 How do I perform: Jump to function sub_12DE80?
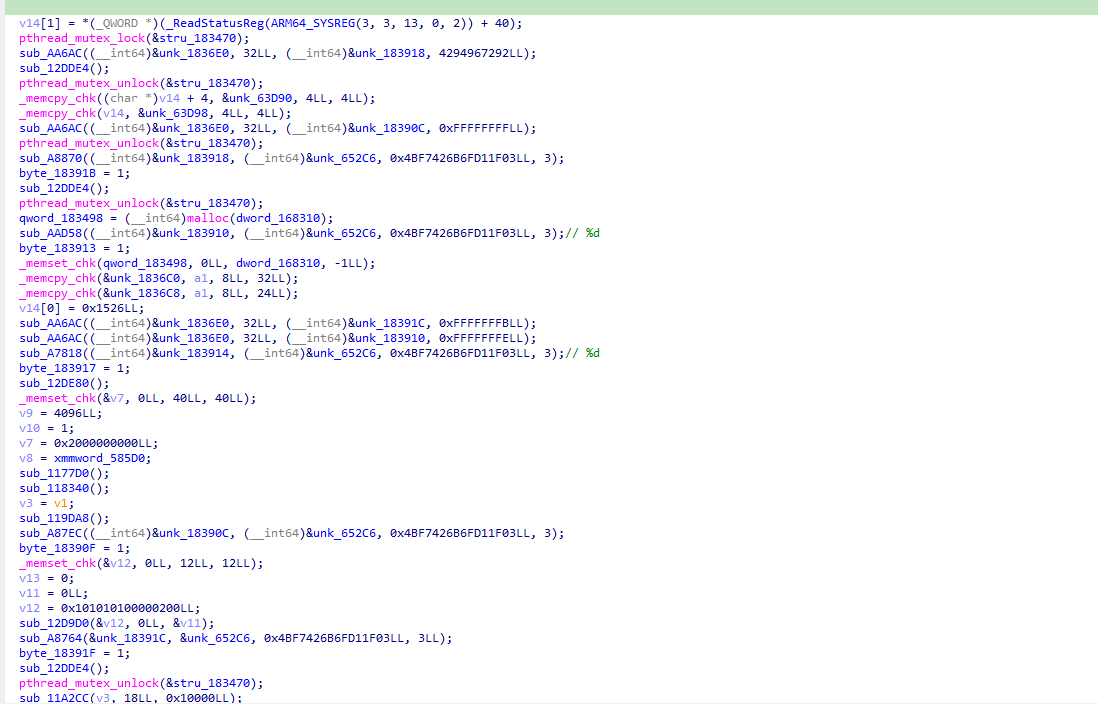(x=54, y=383)
